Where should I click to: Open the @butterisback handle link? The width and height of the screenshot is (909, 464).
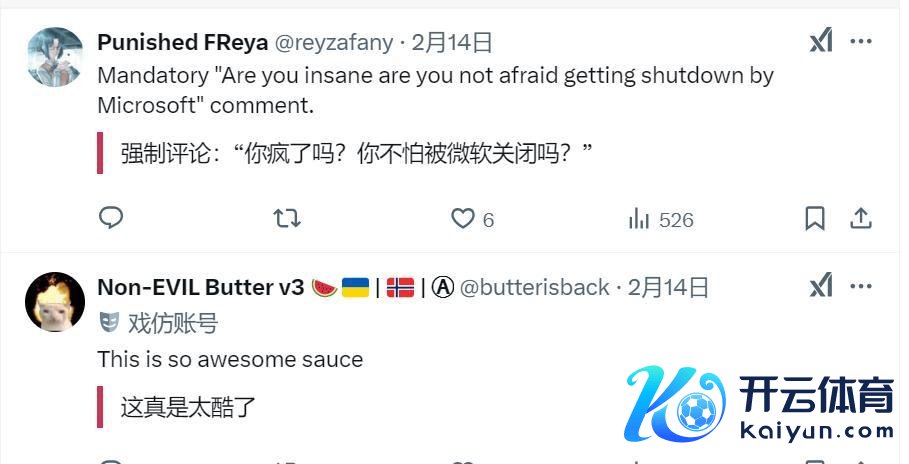(x=535, y=287)
